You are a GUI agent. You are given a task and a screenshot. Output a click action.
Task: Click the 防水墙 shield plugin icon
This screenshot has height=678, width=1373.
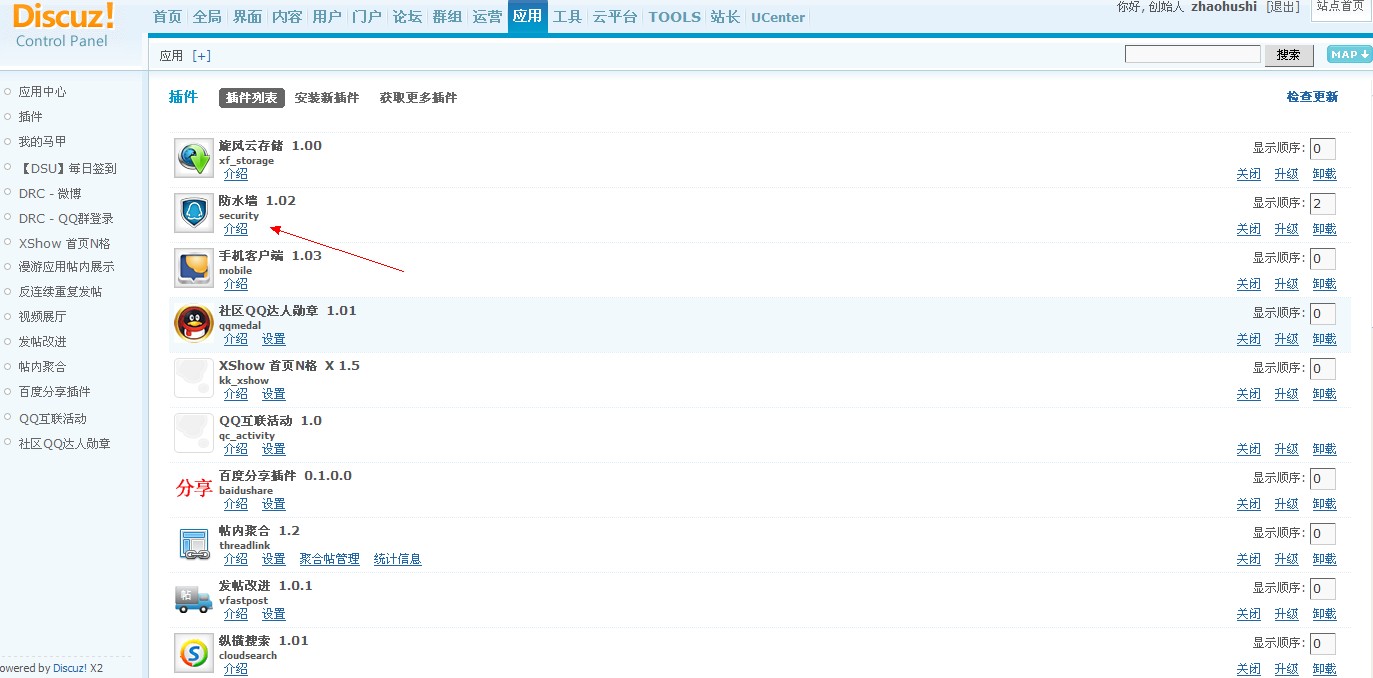pyautogui.click(x=194, y=214)
